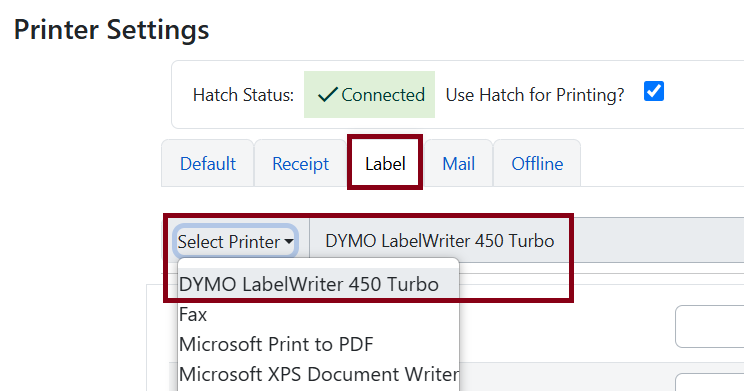Select Microsoft XPS Document Writer option

pyautogui.click(x=318, y=374)
